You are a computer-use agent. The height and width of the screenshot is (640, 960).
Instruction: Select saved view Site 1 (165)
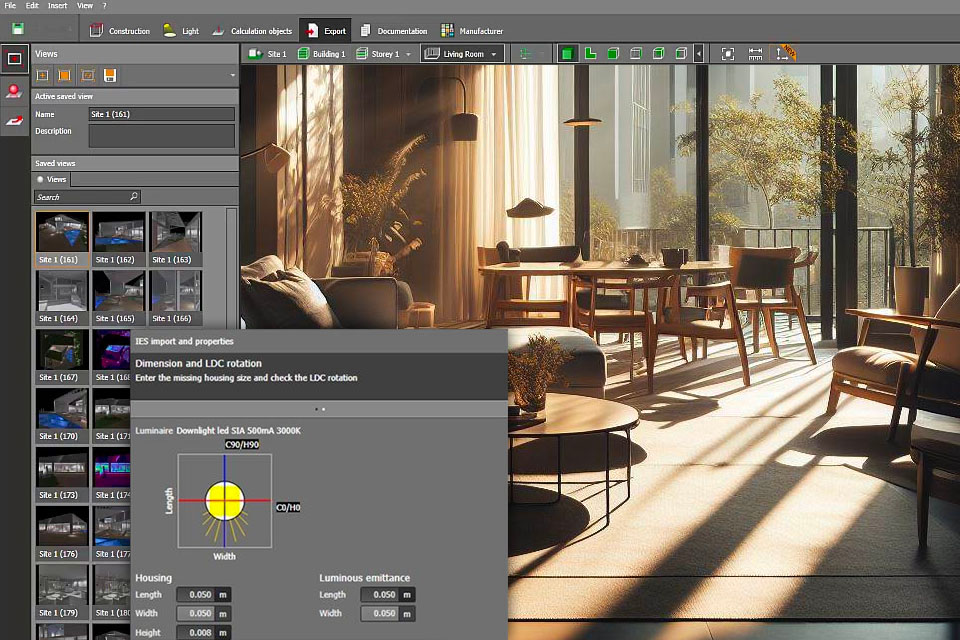click(x=119, y=298)
